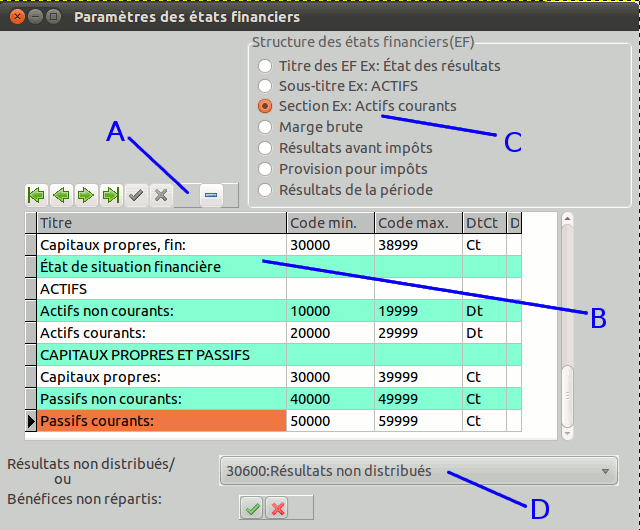Go to previous record arrow
This screenshot has width=640, height=530.
(x=61, y=195)
